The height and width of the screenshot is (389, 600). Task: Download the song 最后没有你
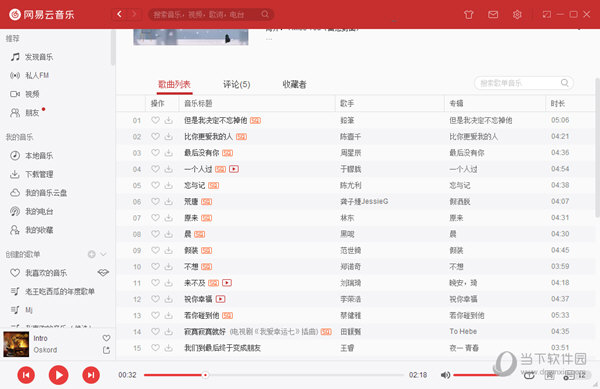(x=168, y=153)
